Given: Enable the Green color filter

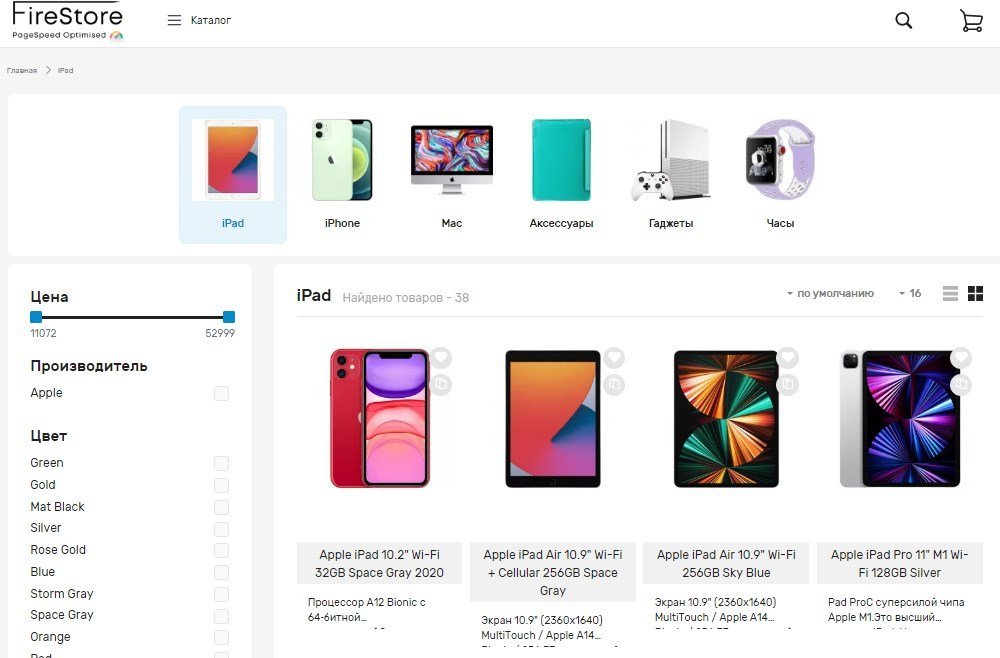Looking at the screenshot, I should click(x=221, y=464).
